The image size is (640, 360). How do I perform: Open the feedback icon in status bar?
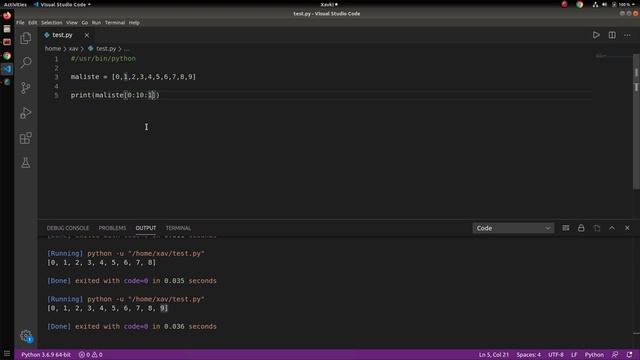(x=615, y=355)
